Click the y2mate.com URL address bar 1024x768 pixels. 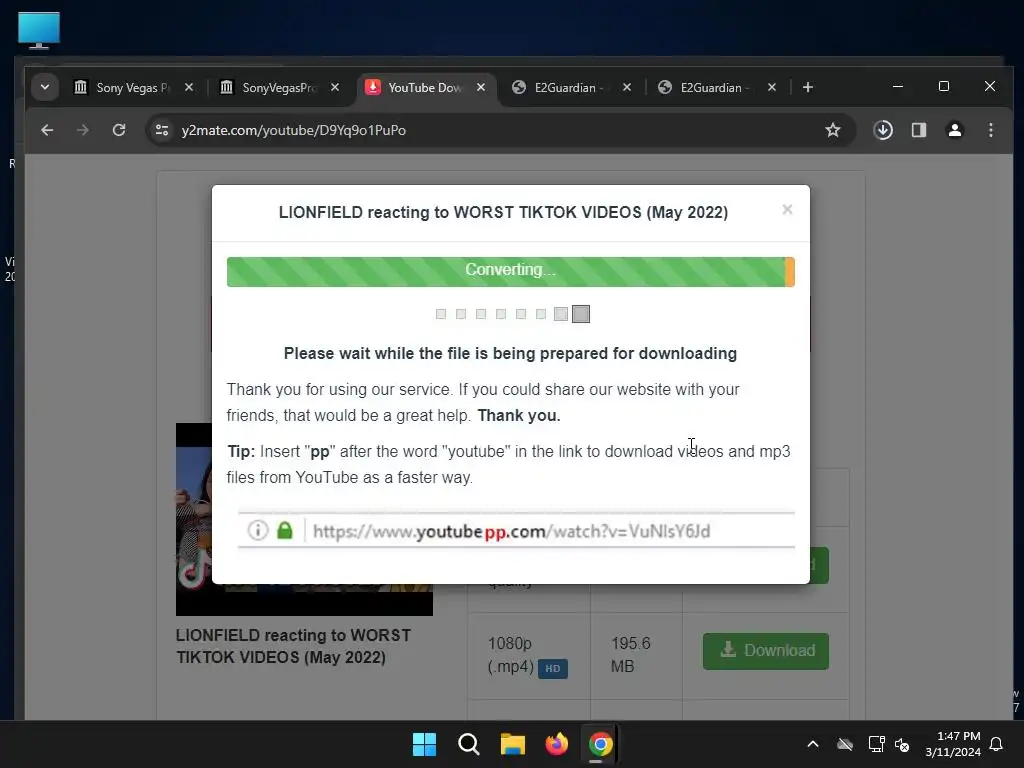click(501, 130)
